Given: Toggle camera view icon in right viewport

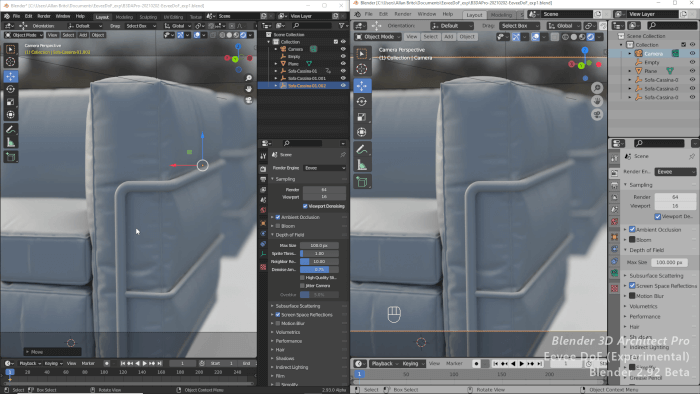Looking at the screenshot, I should click(x=597, y=115).
